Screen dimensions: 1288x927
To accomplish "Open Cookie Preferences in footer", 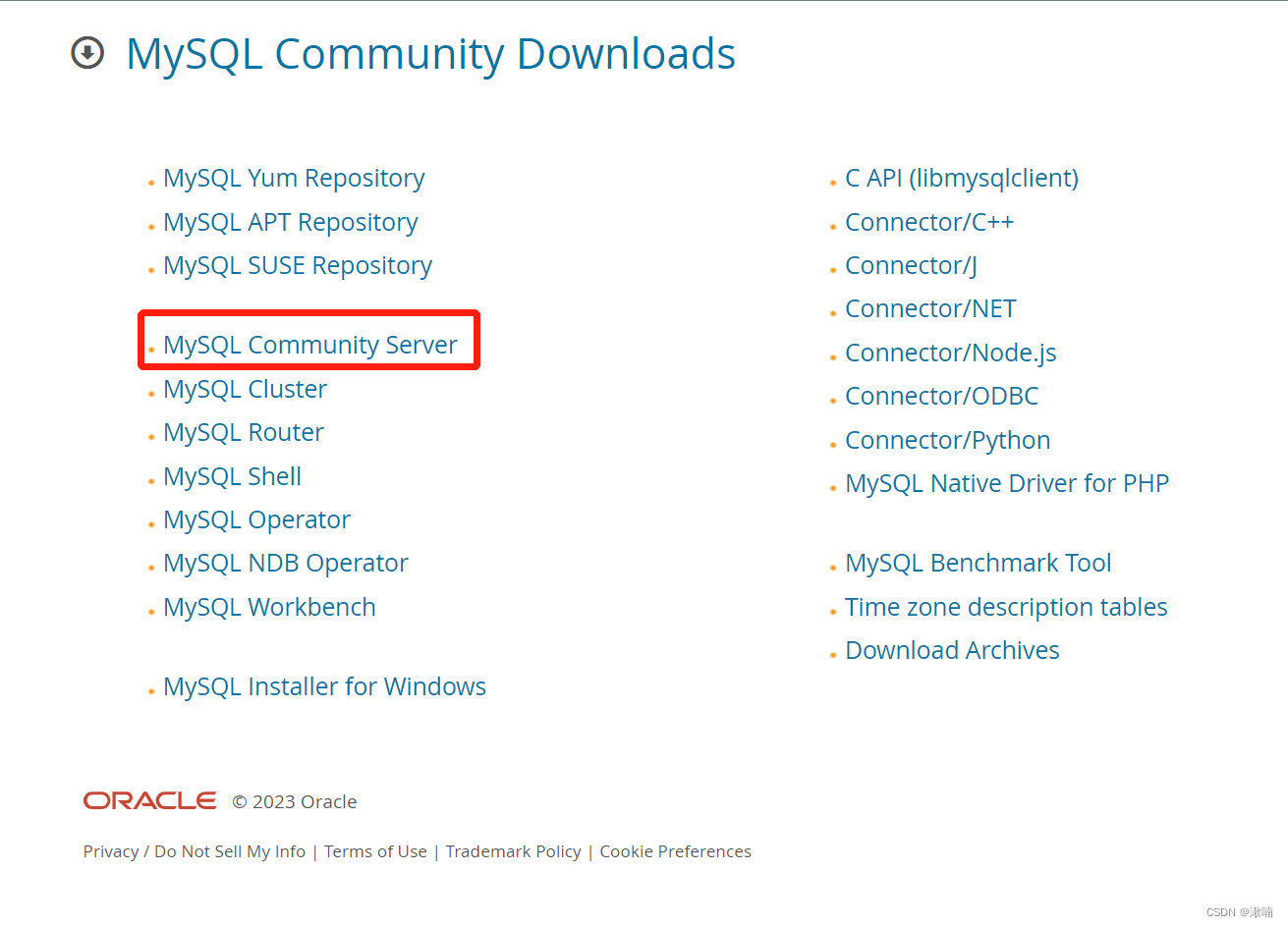I will [675, 851].
